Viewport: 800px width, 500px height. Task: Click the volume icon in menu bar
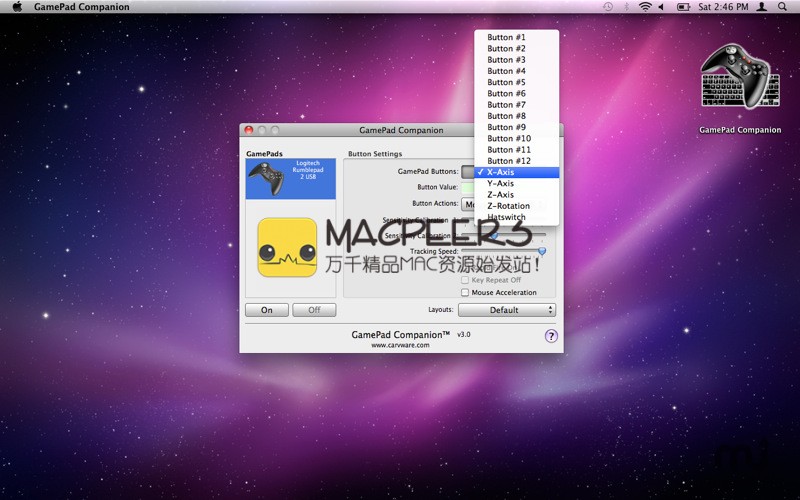pyautogui.click(x=662, y=7)
